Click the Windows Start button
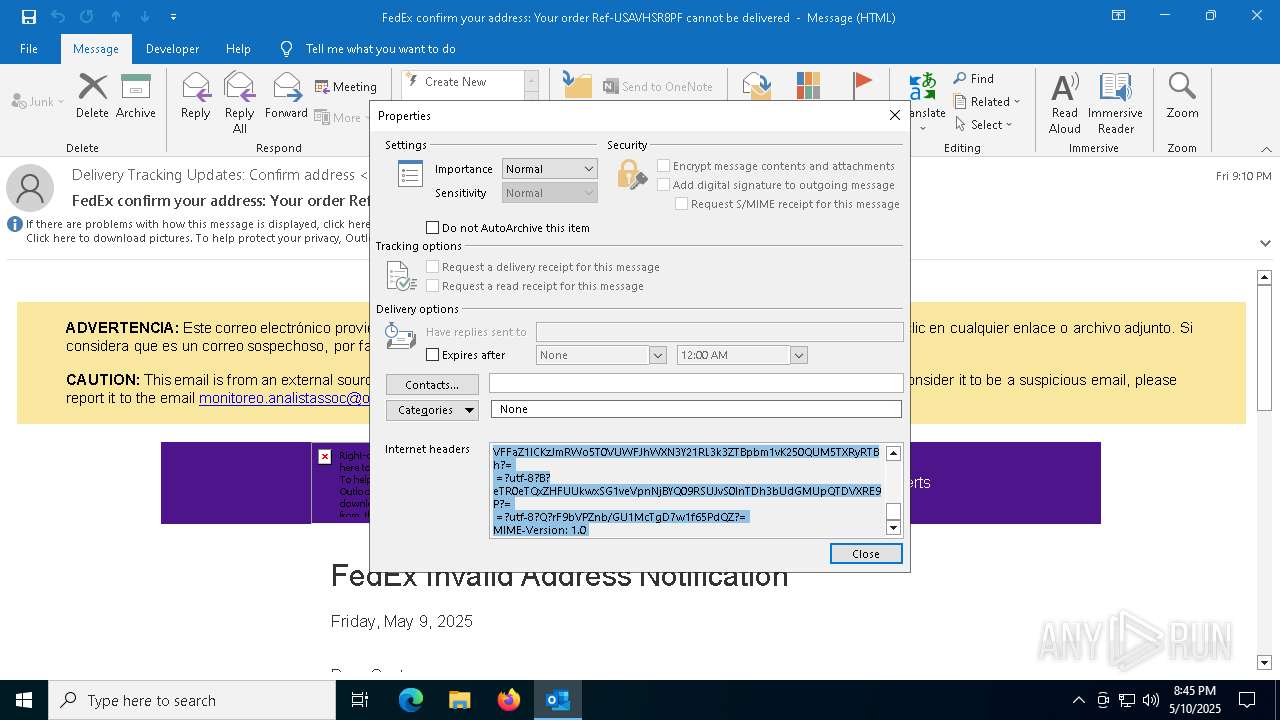Screen dimensions: 1280x720 tap(24, 700)
